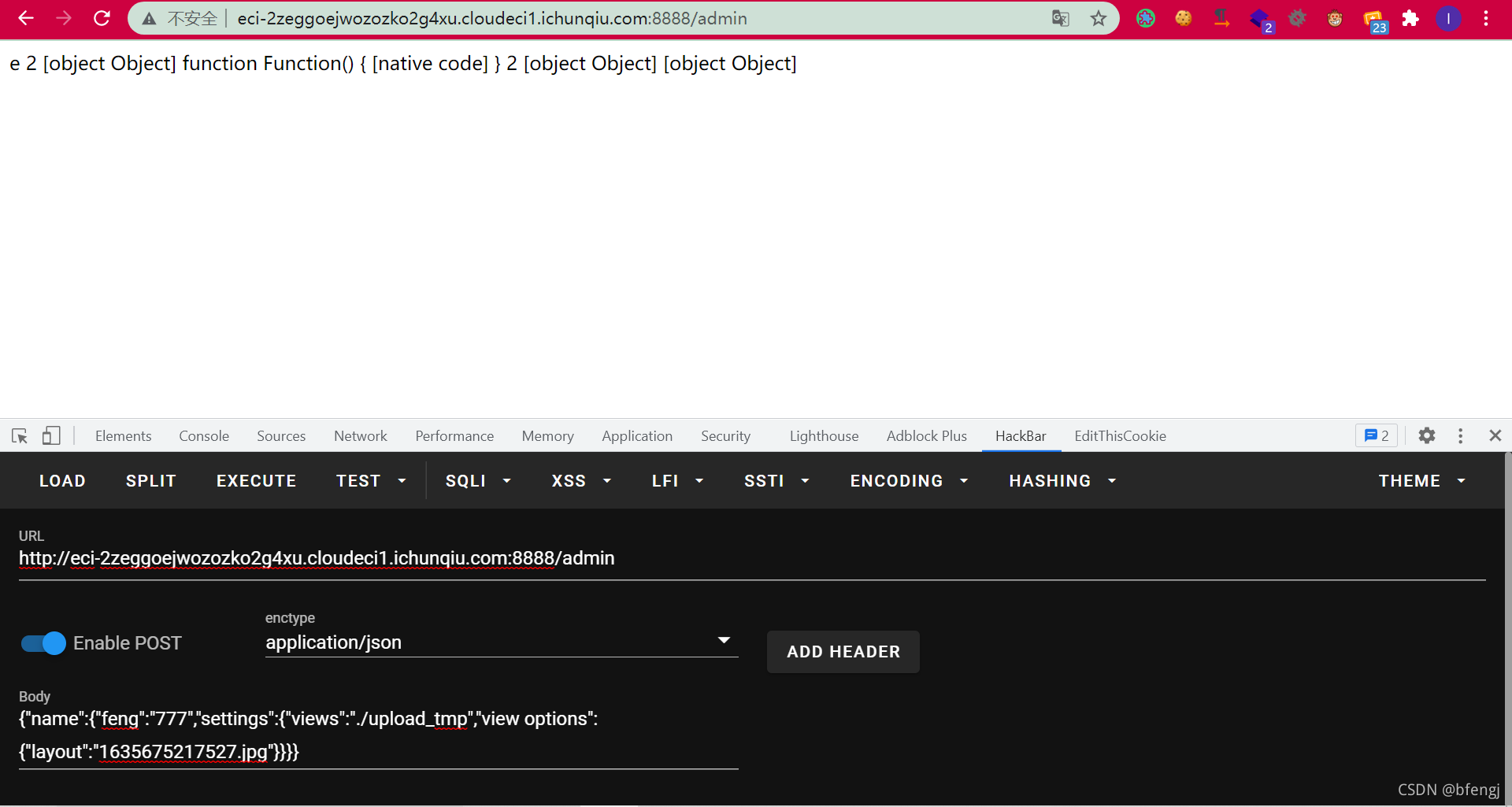
Task: Open the purple profile avatar
Action: (x=1448, y=18)
